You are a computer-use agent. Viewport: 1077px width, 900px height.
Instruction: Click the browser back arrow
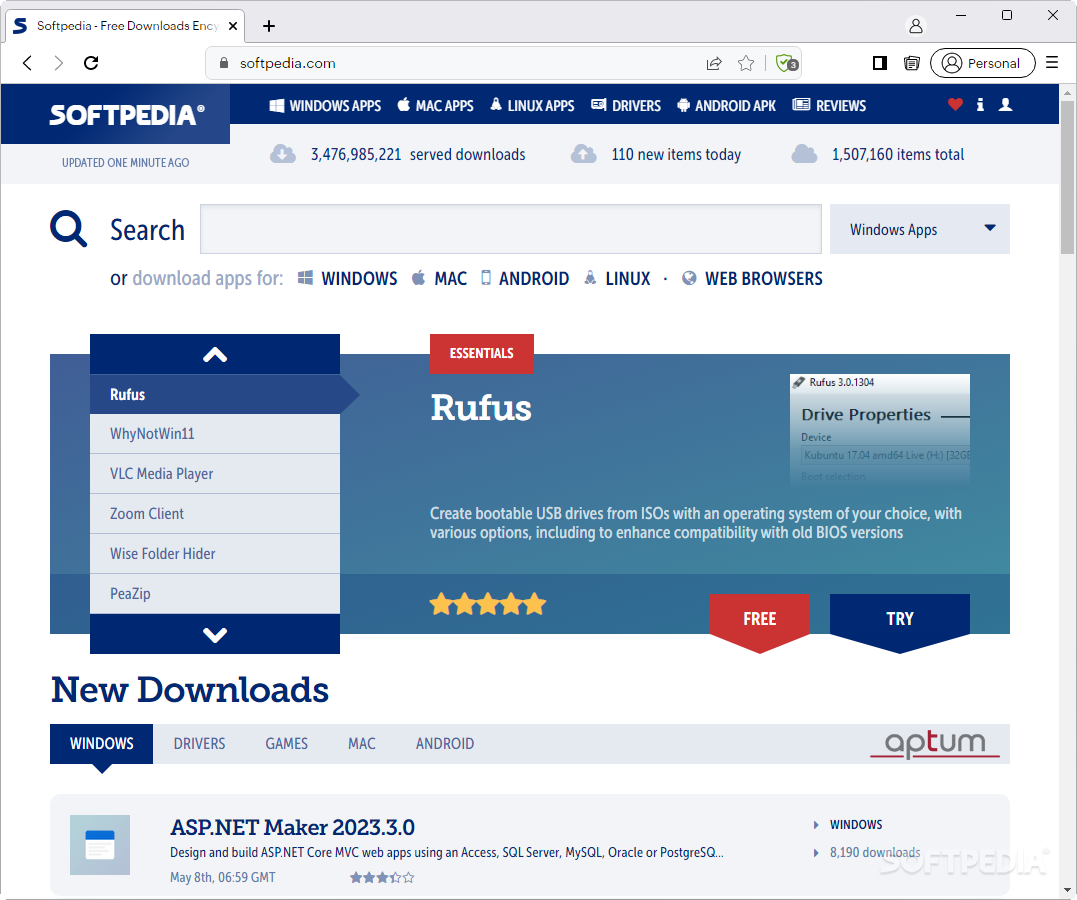(27, 63)
